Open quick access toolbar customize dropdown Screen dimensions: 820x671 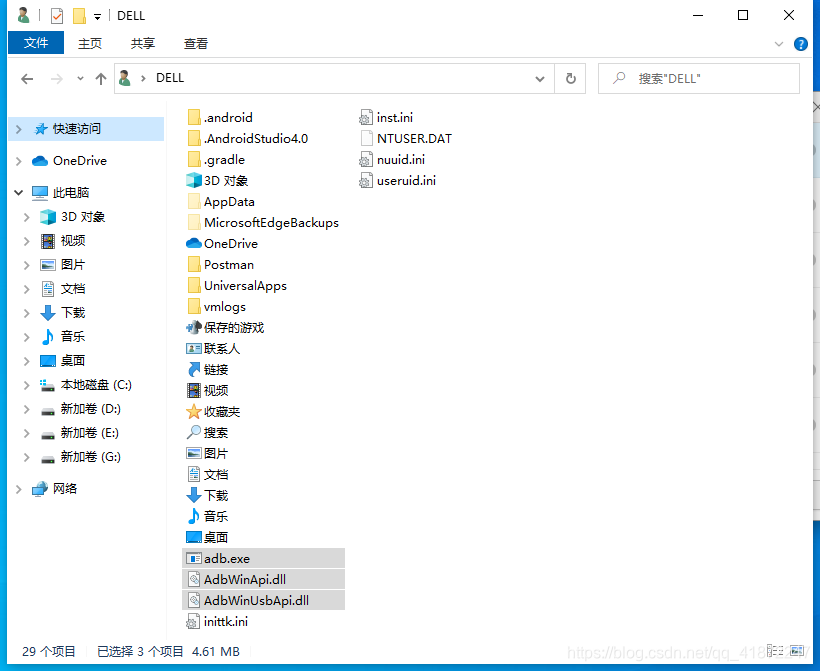click(97, 17)
